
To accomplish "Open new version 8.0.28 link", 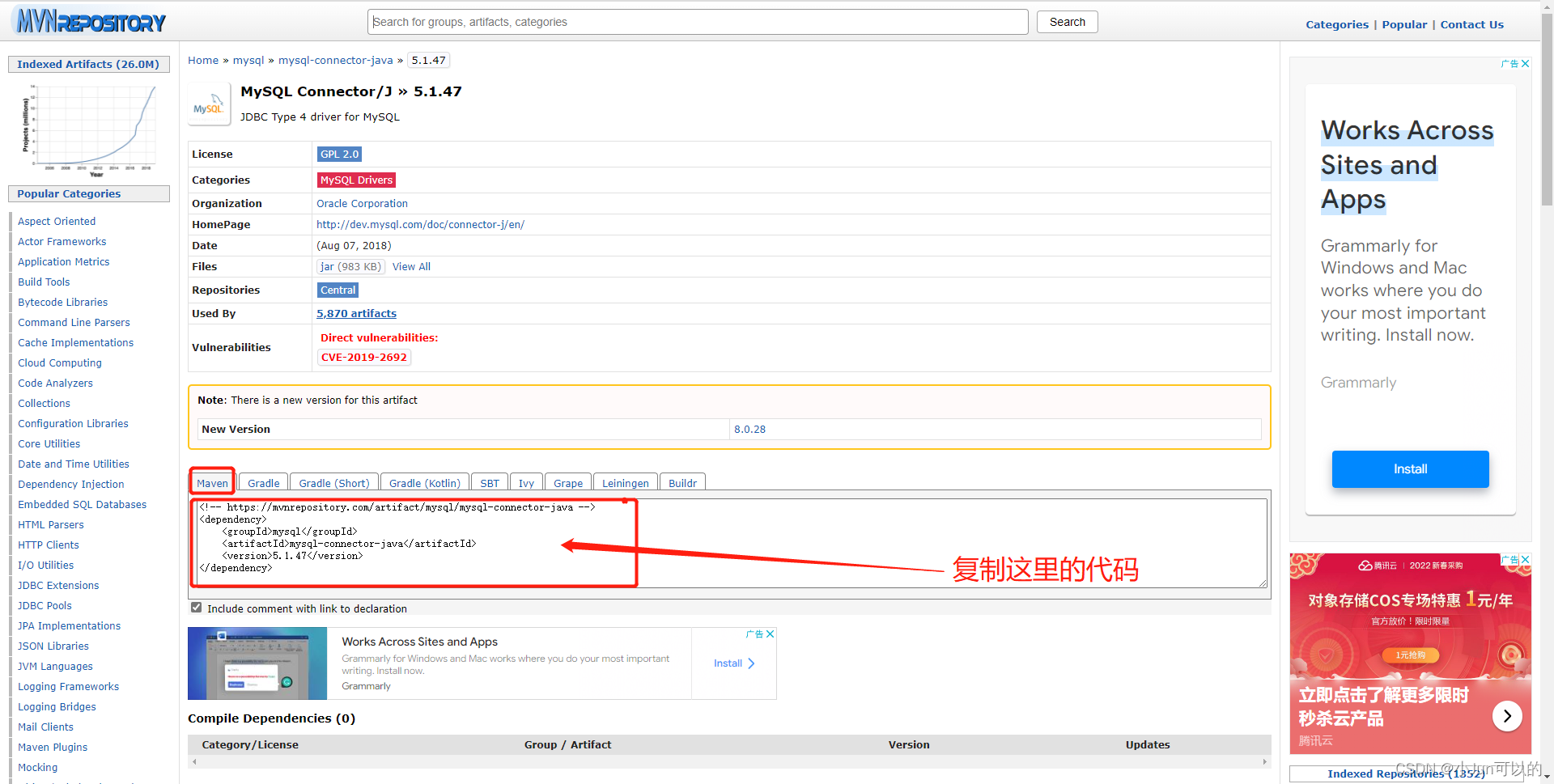I will pyautogui.click(x=749, y=430).
